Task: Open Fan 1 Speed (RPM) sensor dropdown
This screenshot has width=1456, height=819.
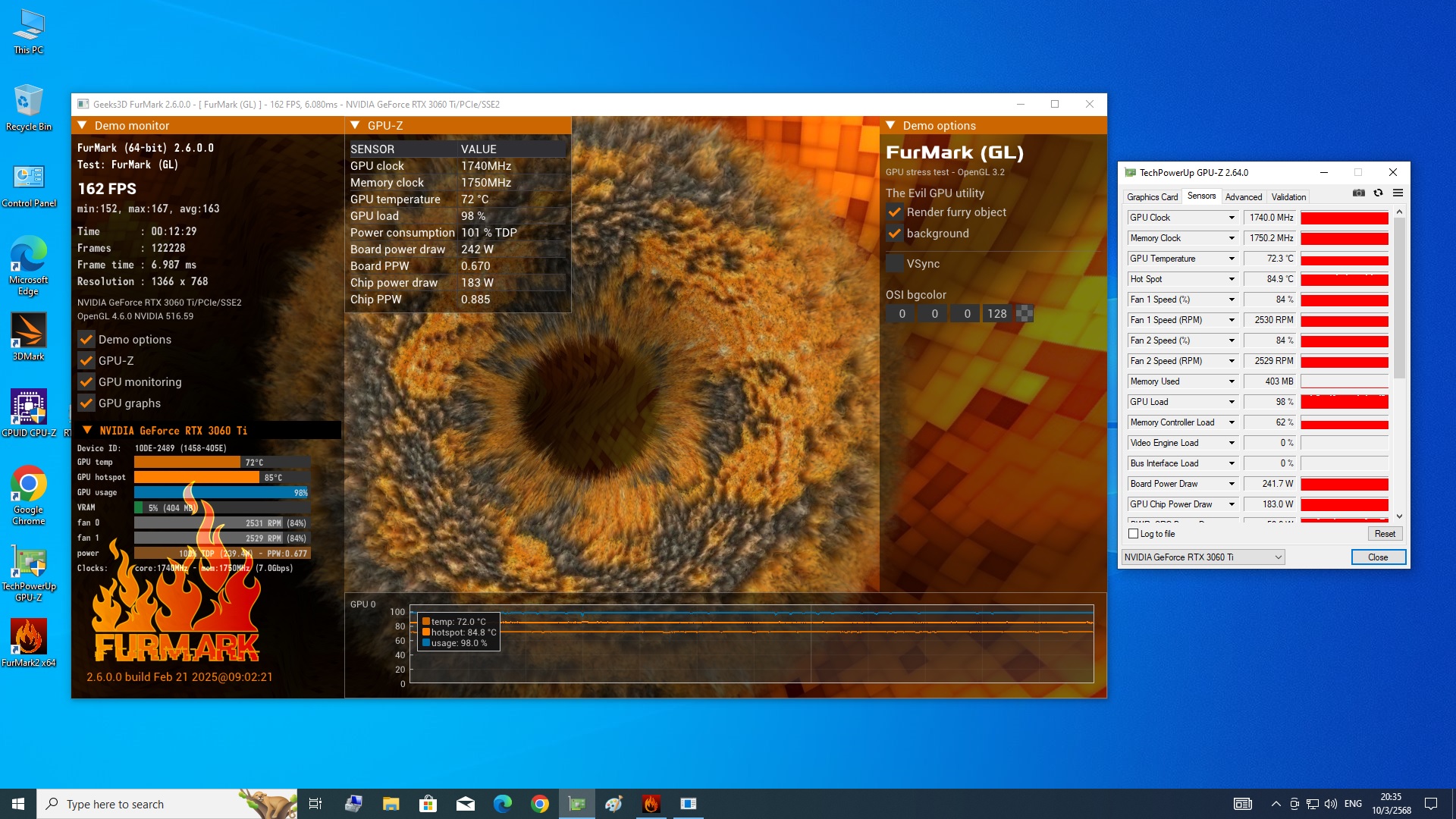Action: tap(1232, 320)
